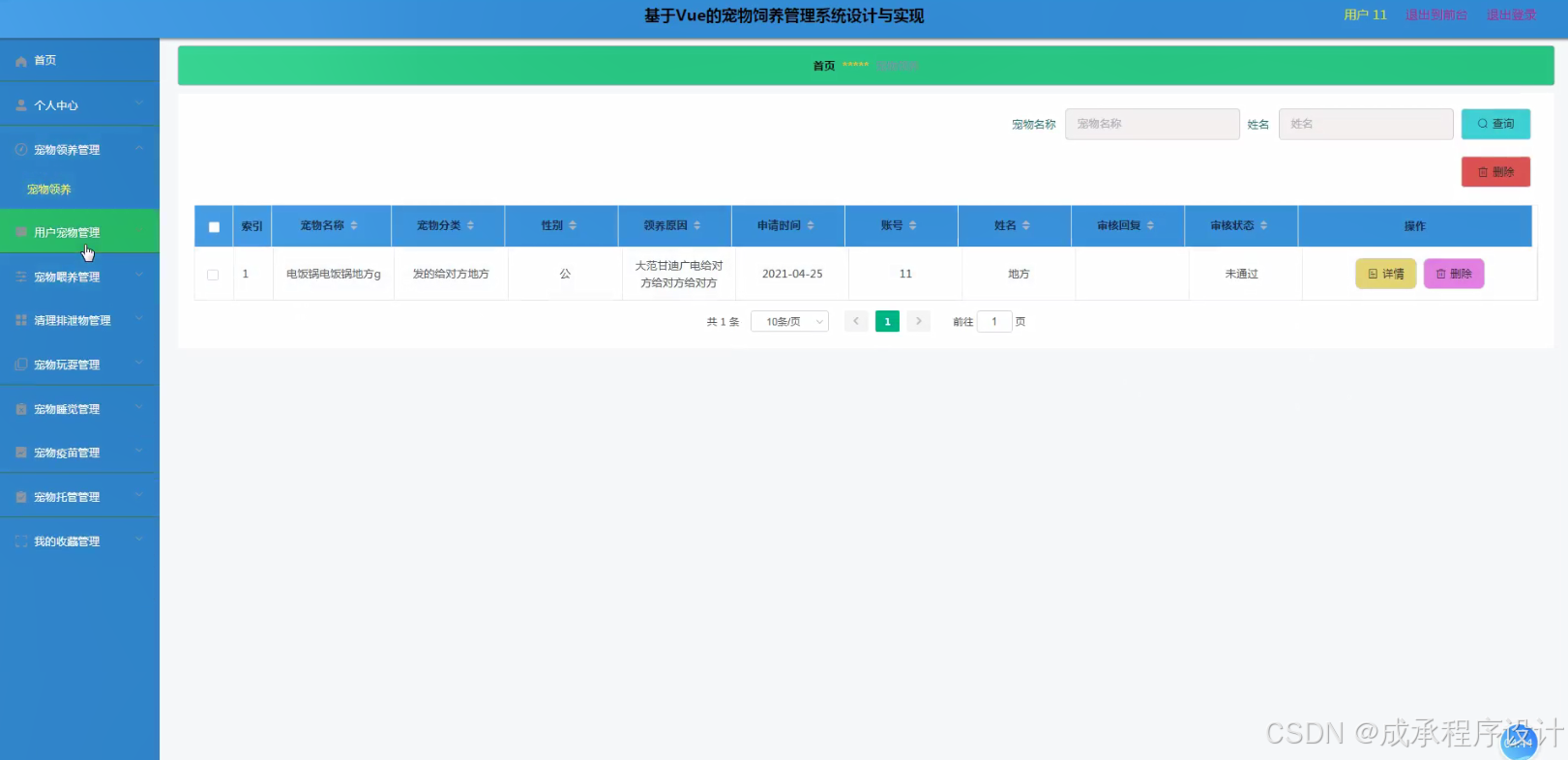The image size is (1568, 760).
Task: Click the 共 1 条 total count text
Action: 723,322
